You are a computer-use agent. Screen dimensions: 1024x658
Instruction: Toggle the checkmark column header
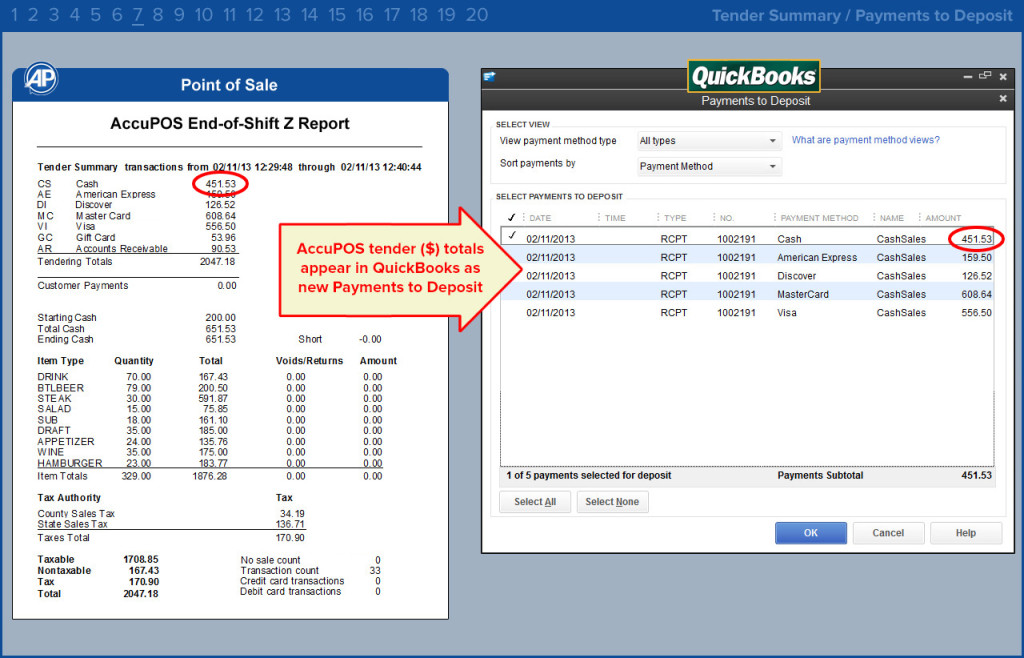[511, 217]
